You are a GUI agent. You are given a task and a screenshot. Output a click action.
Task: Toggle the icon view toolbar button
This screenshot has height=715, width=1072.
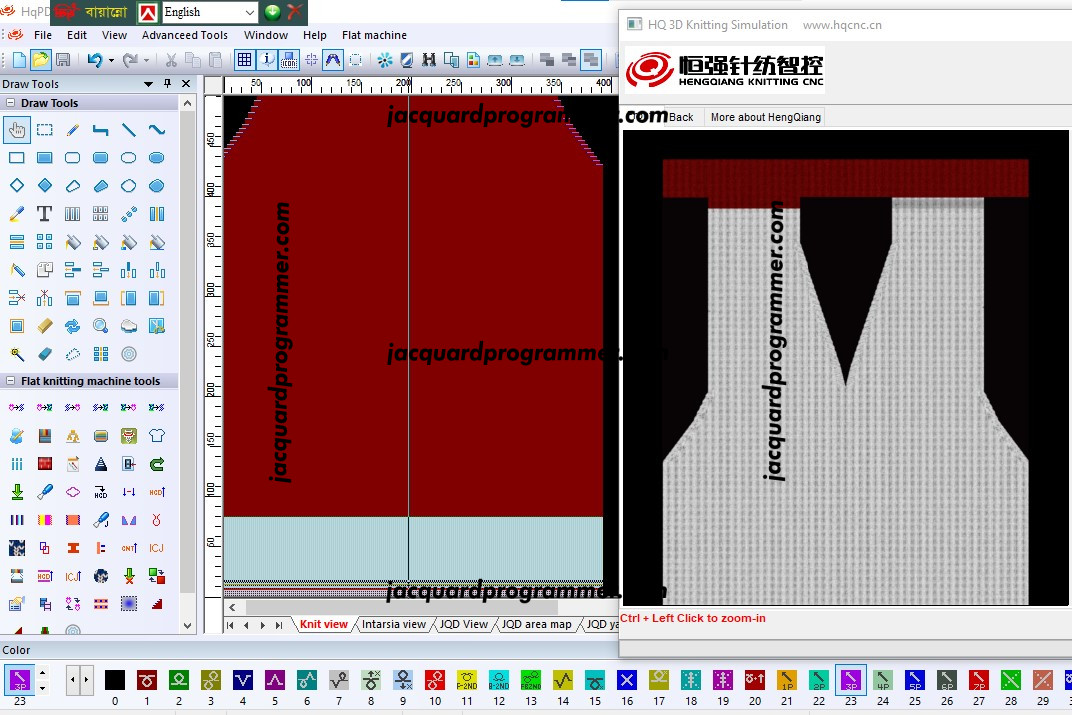289,60
